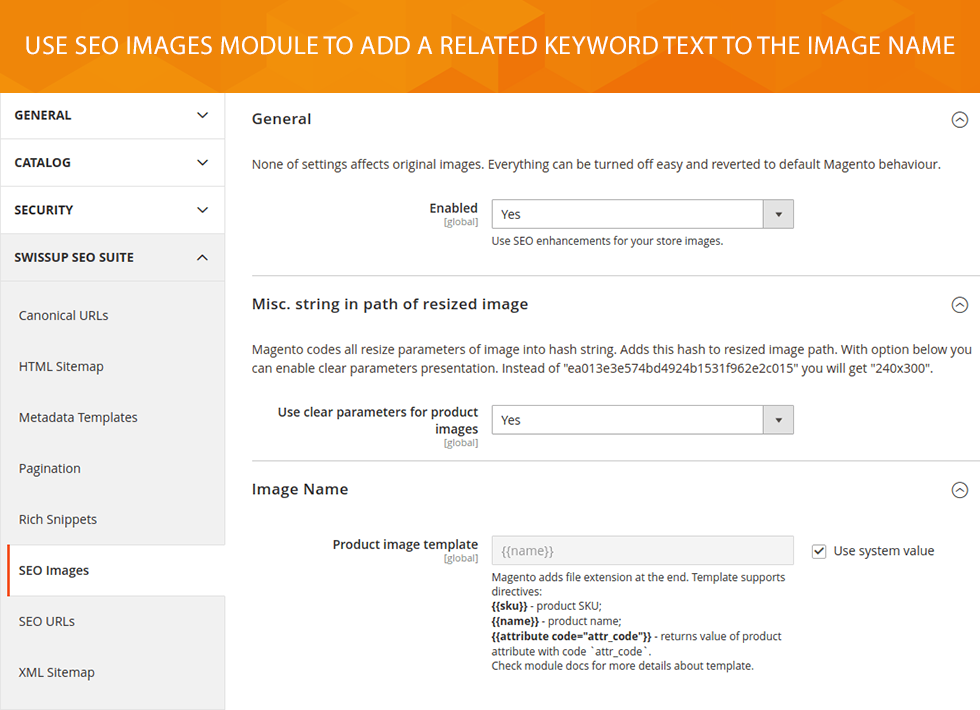Open Canonical URLs settings
The height and width of the screenshot is (710, 980).
tap(63, 316)
